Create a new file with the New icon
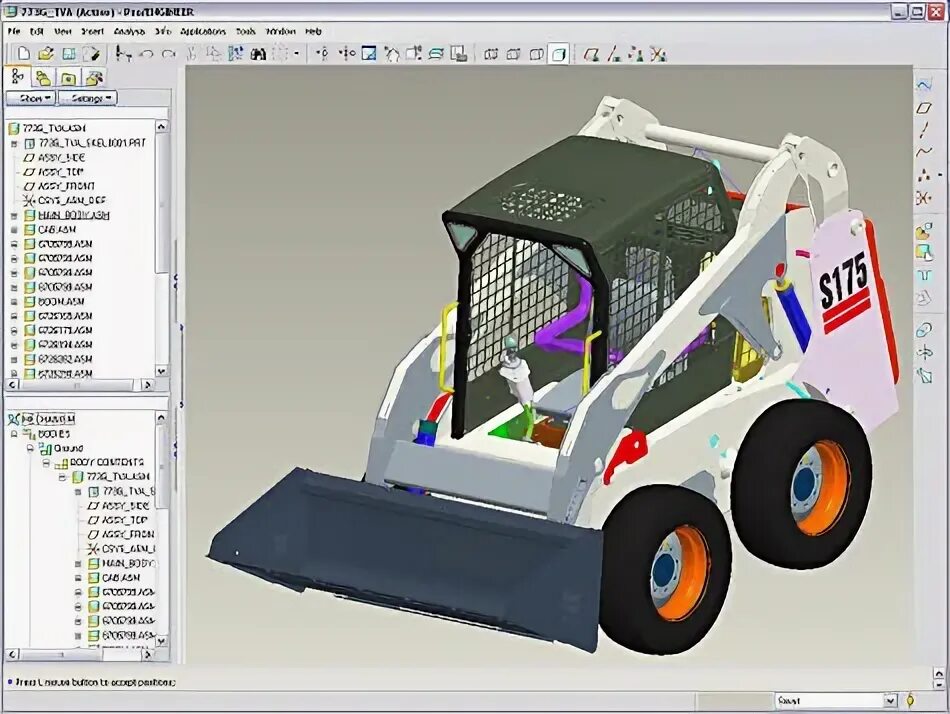The height and width of the screenshot is (714, 950). click(x=23, y=54)
